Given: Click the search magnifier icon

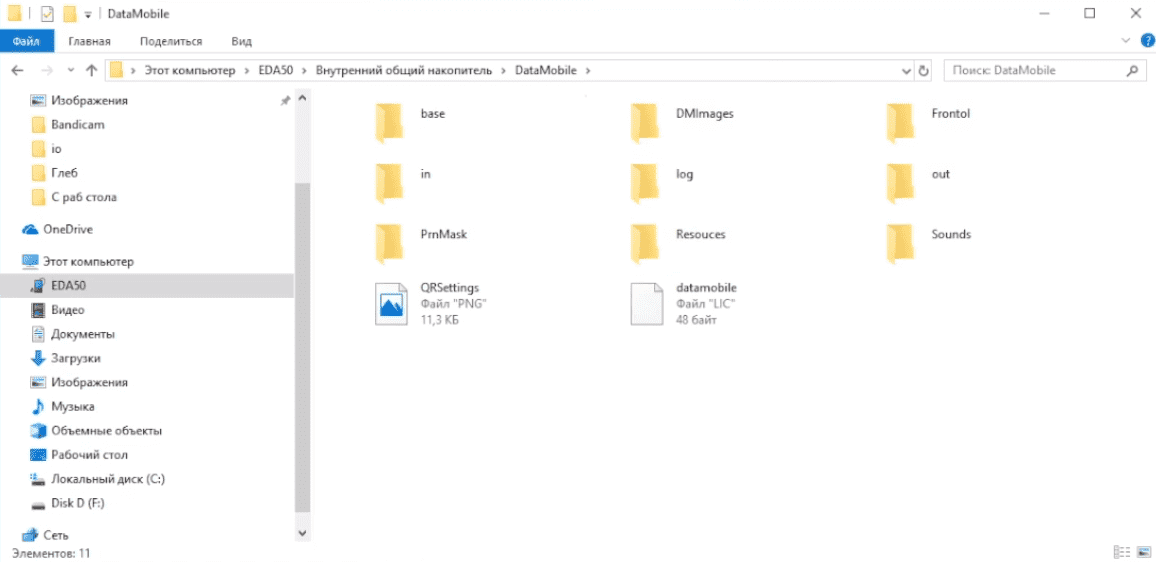Looking at the screenshot, I should coord(1132,71).
